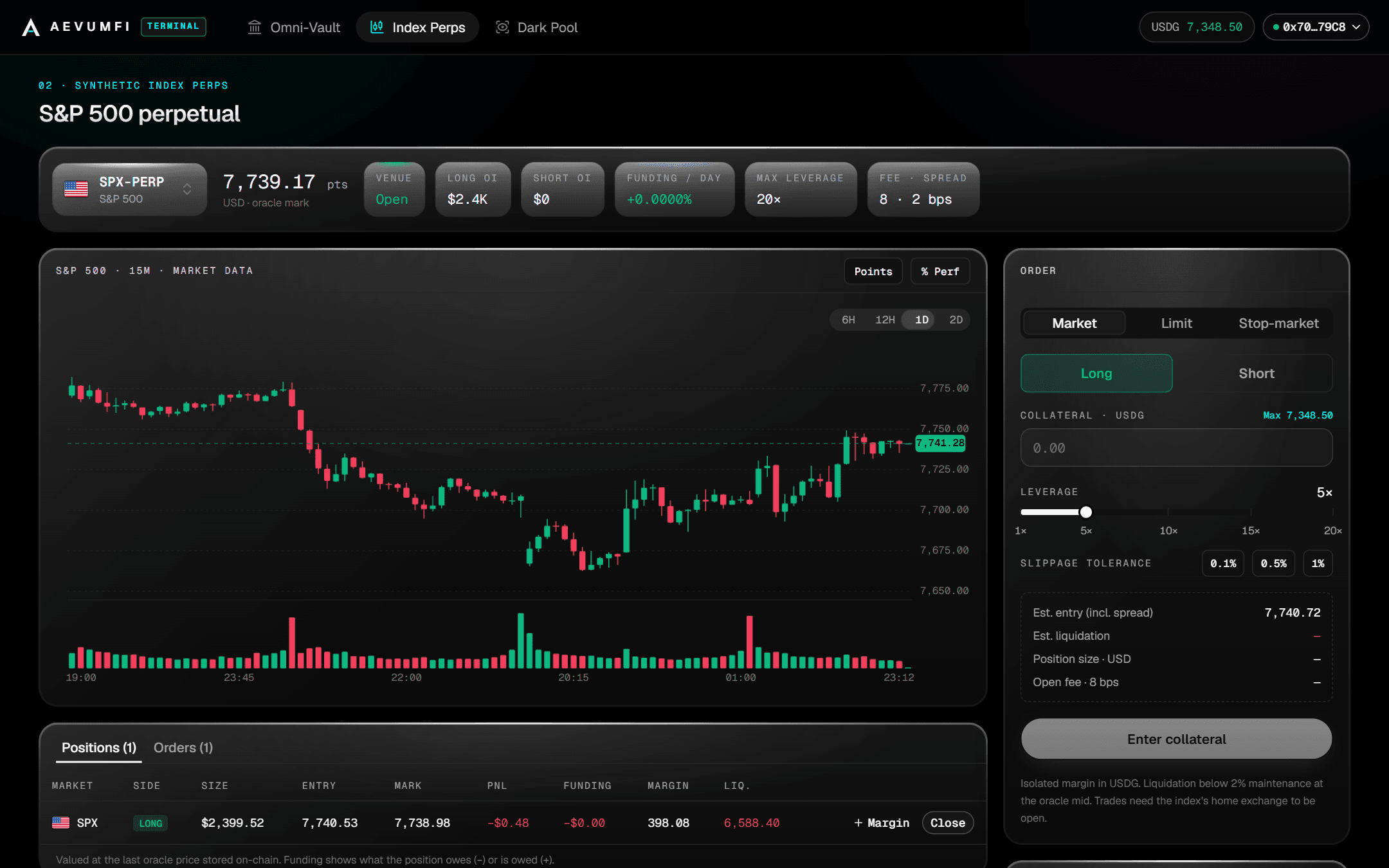1389x868 pixels.
Task: Click the Dark Pool scan icon
Action: click(502, 27)
